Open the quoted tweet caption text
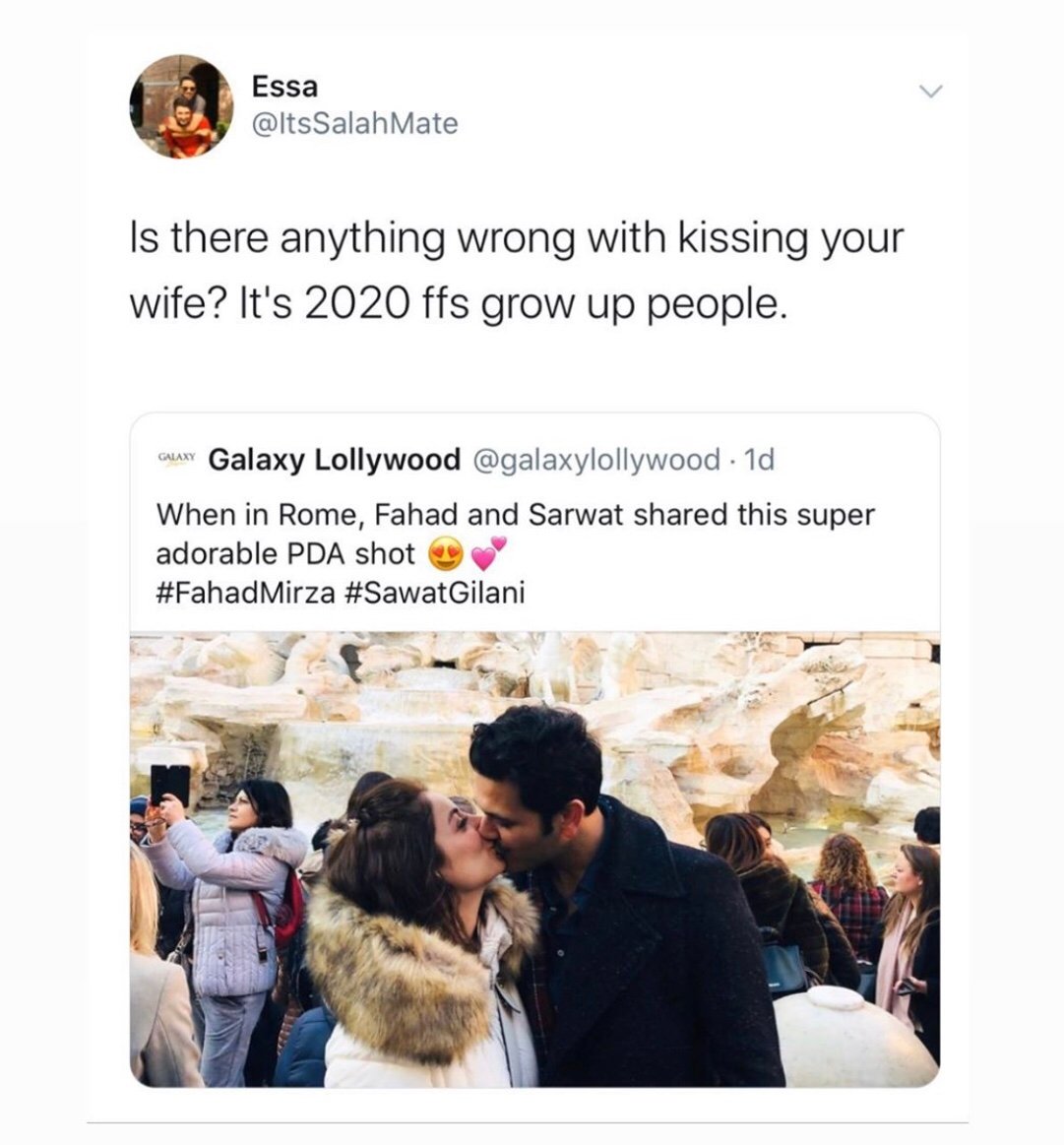The height and width of the screenshot is (1145, 1064). point(516,552)
